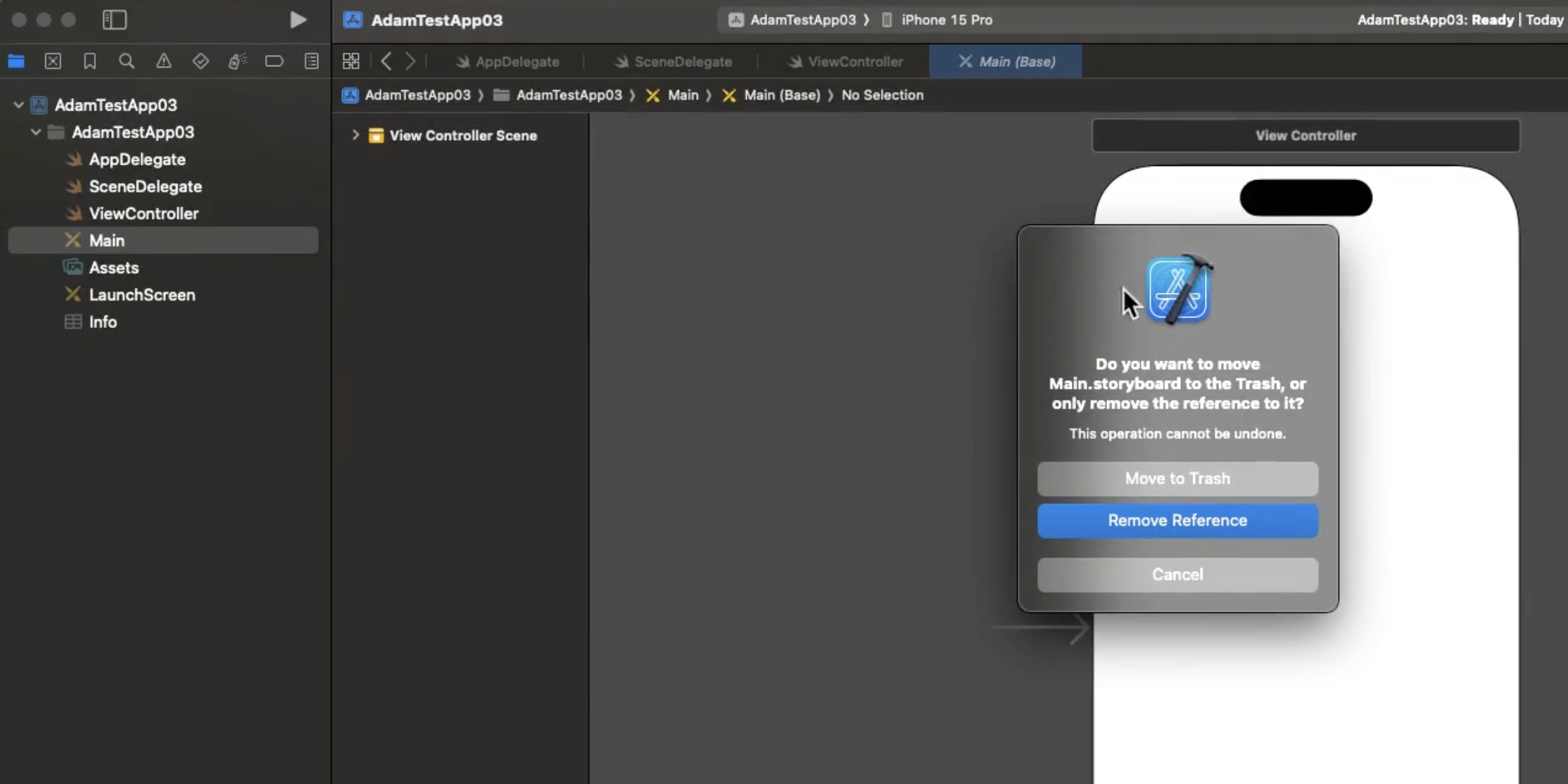Open the source control navigator icon
The width and height of the screenshot is (1568, 784).
[x=53, y=61]
